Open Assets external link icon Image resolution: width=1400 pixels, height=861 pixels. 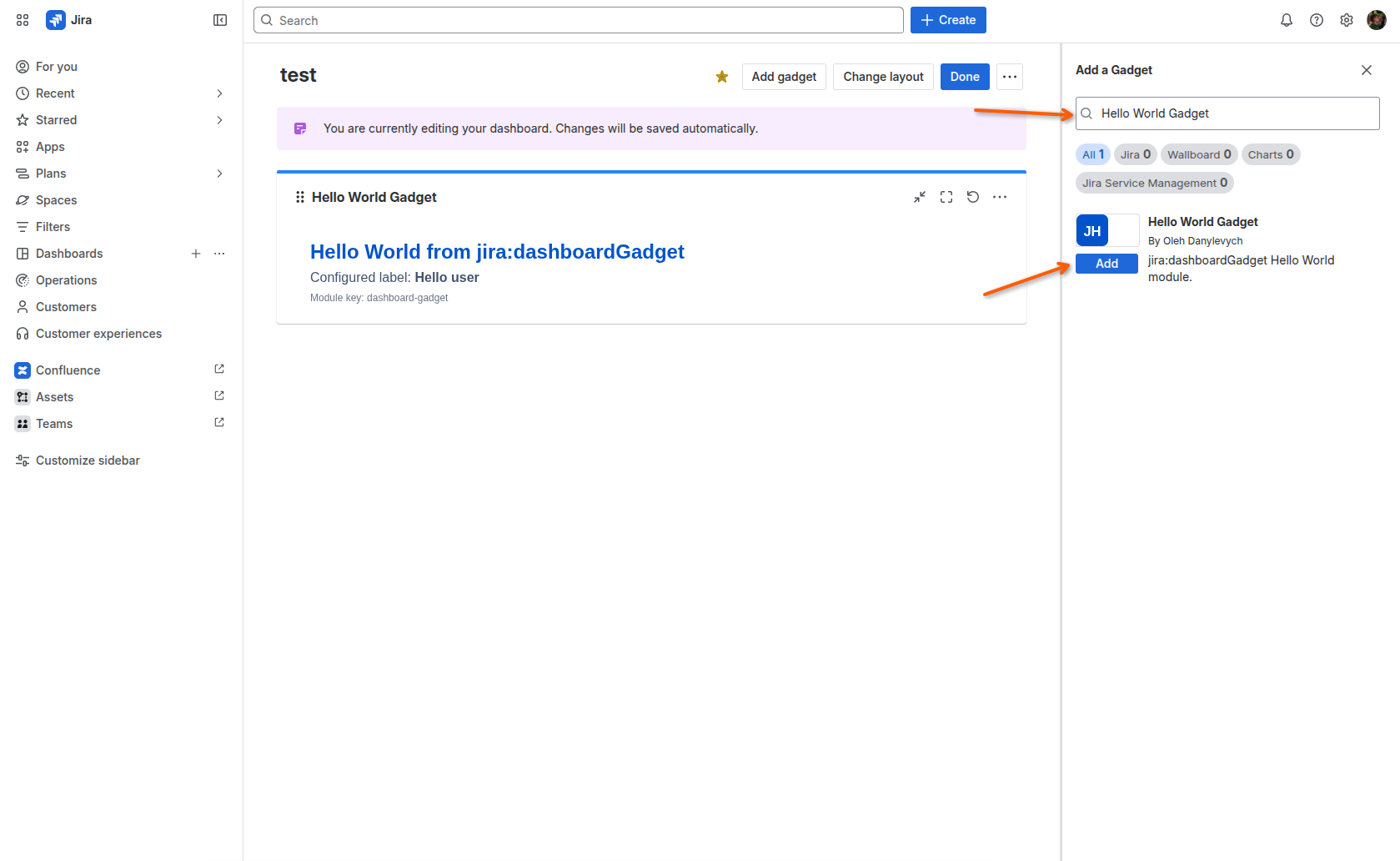click(219, 395)
